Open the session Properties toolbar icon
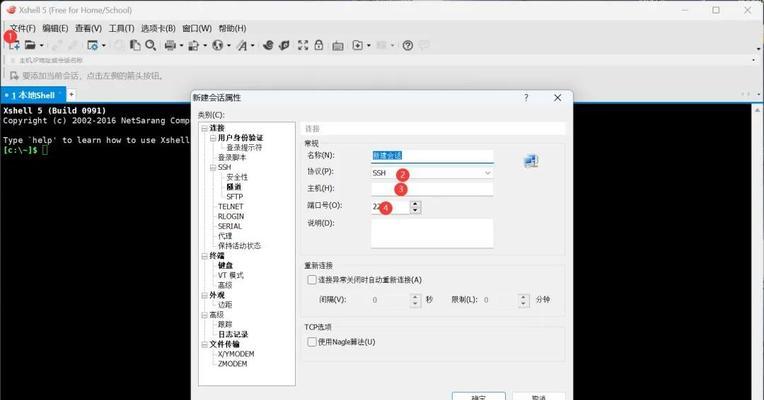Screen dimensions: 764x400 pos(92,45)
